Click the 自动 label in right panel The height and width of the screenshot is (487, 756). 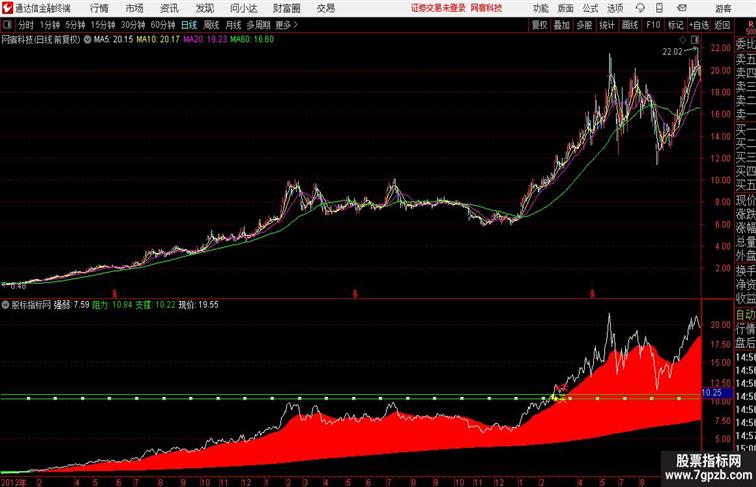[745, 314]
